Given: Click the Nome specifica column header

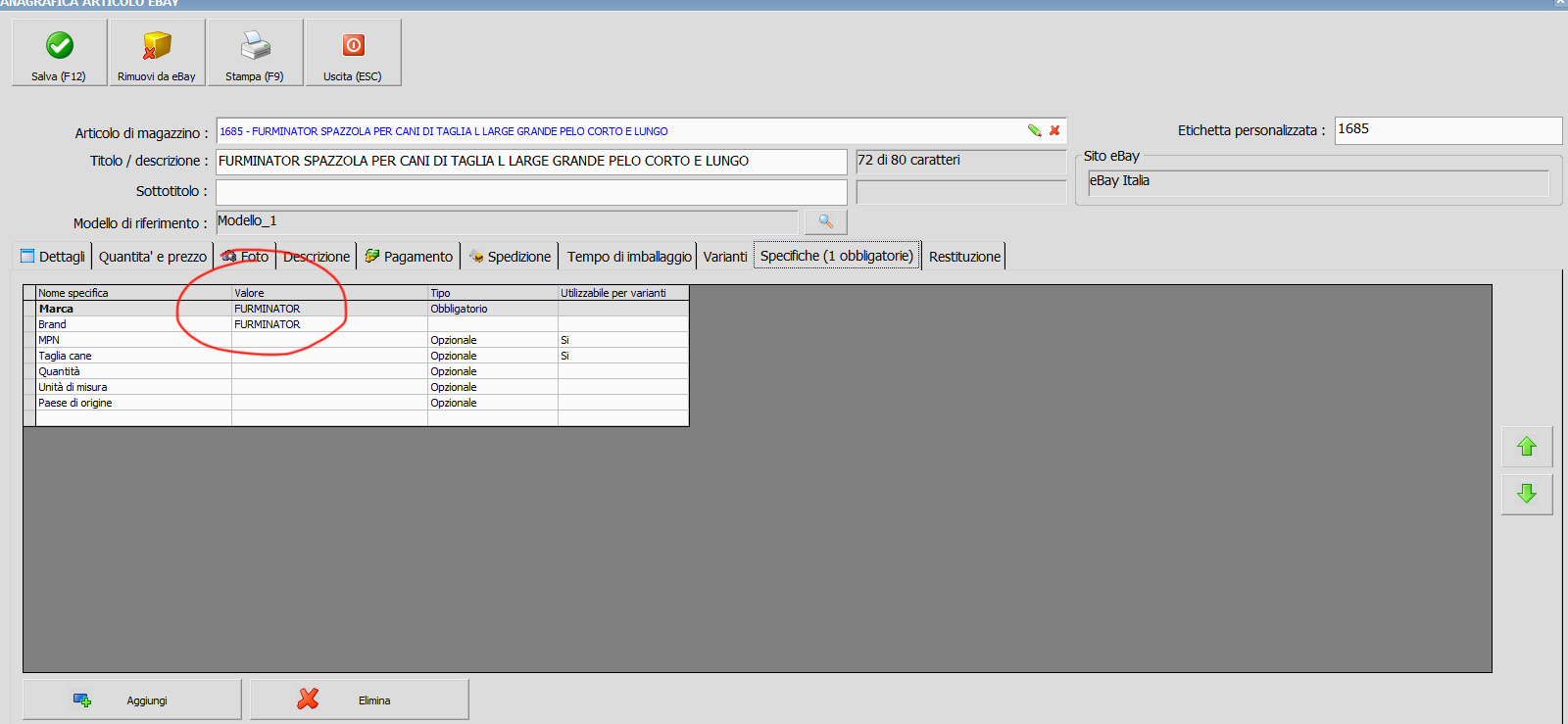Looking at the screenshot, I should 133,293.
